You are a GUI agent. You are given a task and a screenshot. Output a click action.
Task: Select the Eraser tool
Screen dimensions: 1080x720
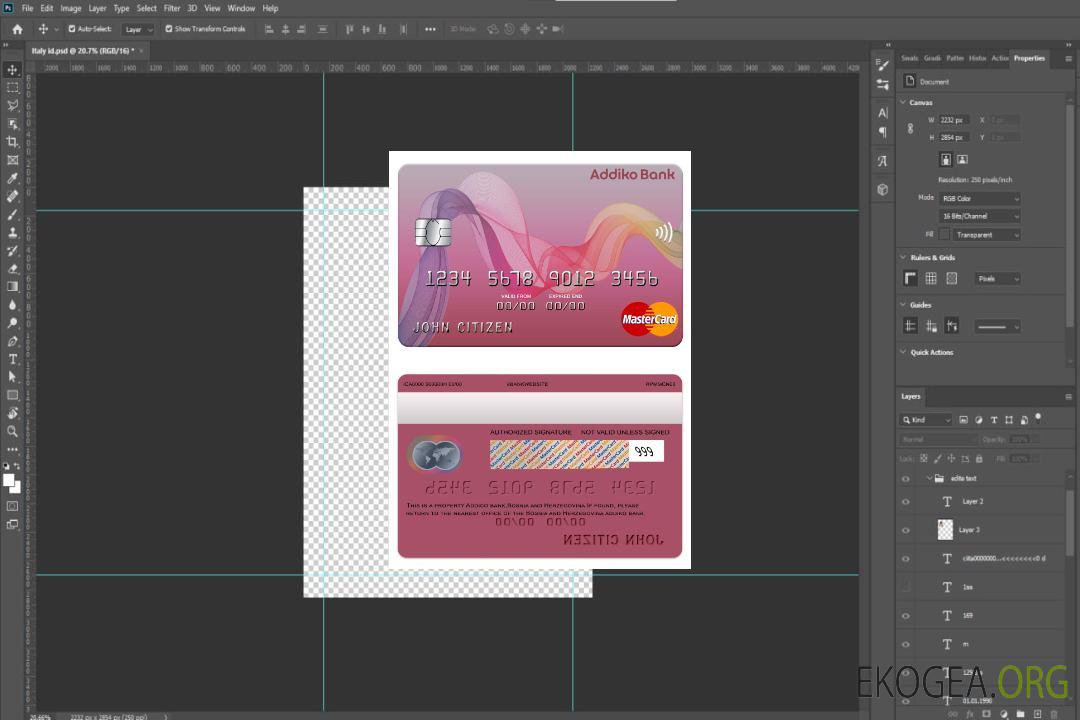[x=12, y=269]
